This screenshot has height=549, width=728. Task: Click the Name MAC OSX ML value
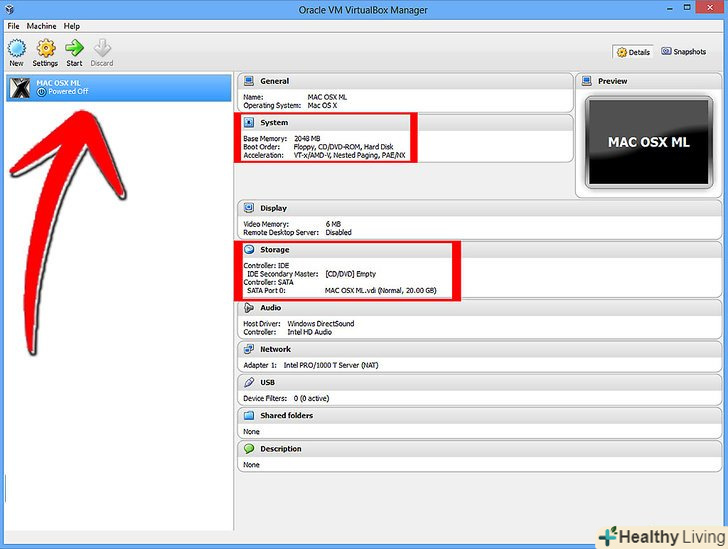(327, 97)
